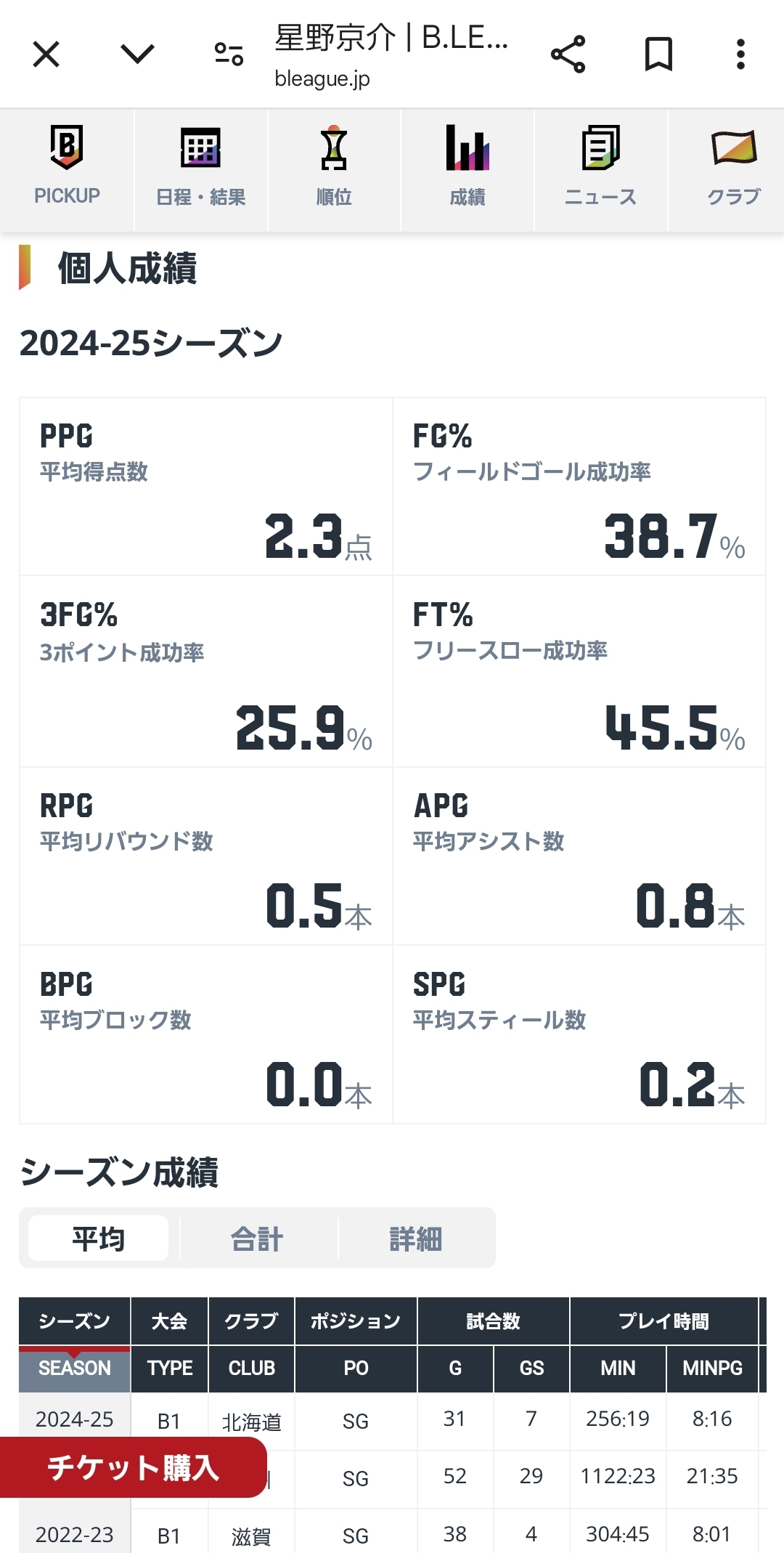The image size is (784, 1553).
Task: Open the クラブ flag icon
Action: pyautogui.click(x=734, y=147)
